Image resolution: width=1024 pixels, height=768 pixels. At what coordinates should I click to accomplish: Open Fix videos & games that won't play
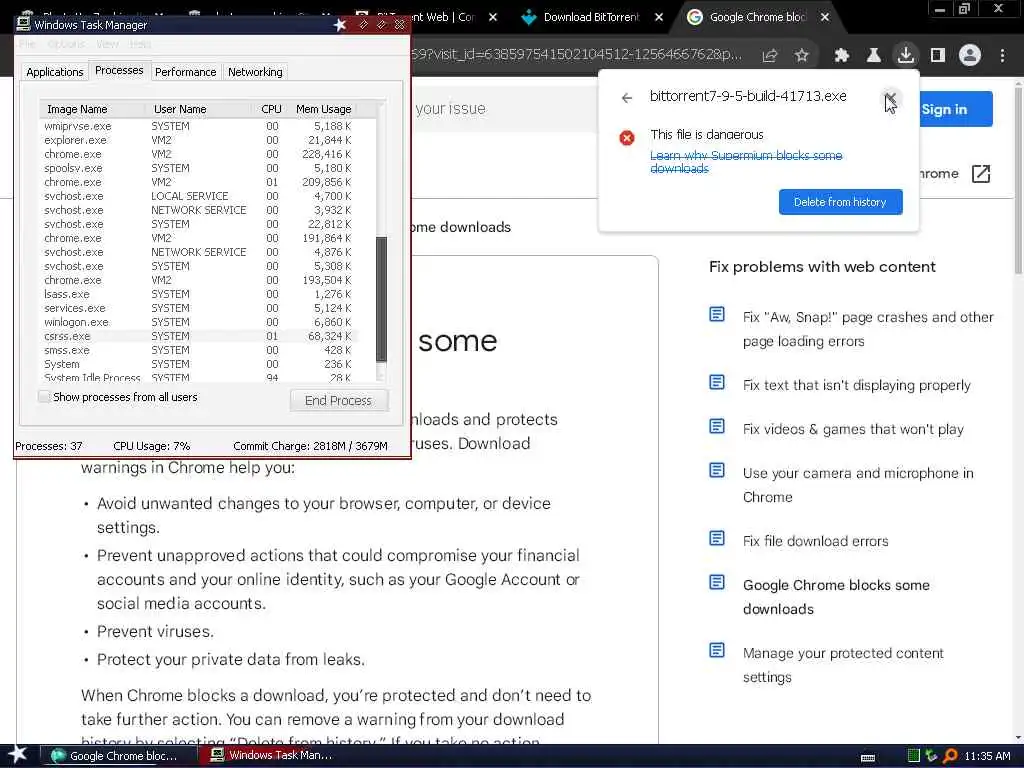[x=853, y=429]
